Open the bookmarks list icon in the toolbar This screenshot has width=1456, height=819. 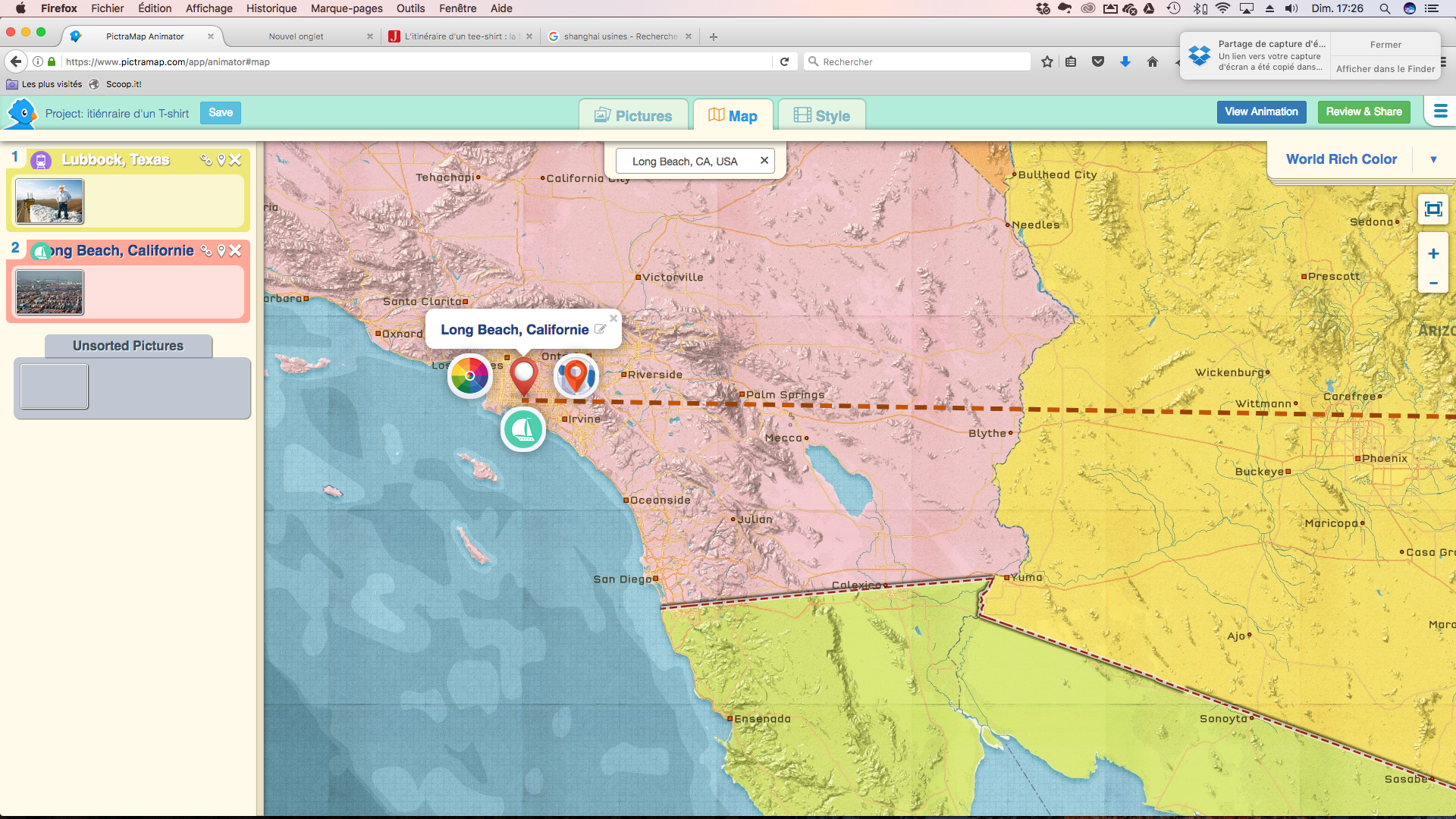pyautogui.click(x=1071, y=61)
